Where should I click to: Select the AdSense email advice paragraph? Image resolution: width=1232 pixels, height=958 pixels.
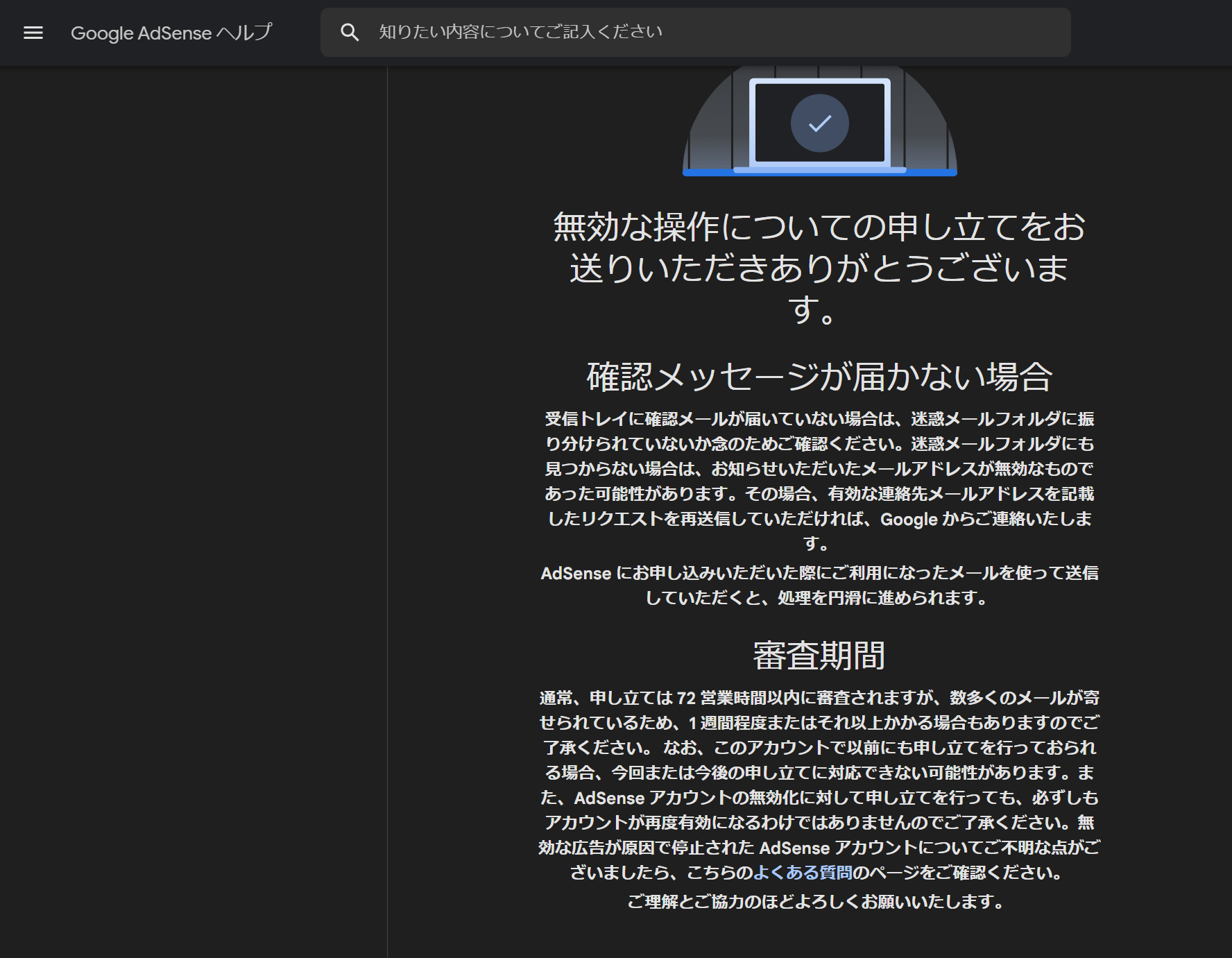pos(822,586)
